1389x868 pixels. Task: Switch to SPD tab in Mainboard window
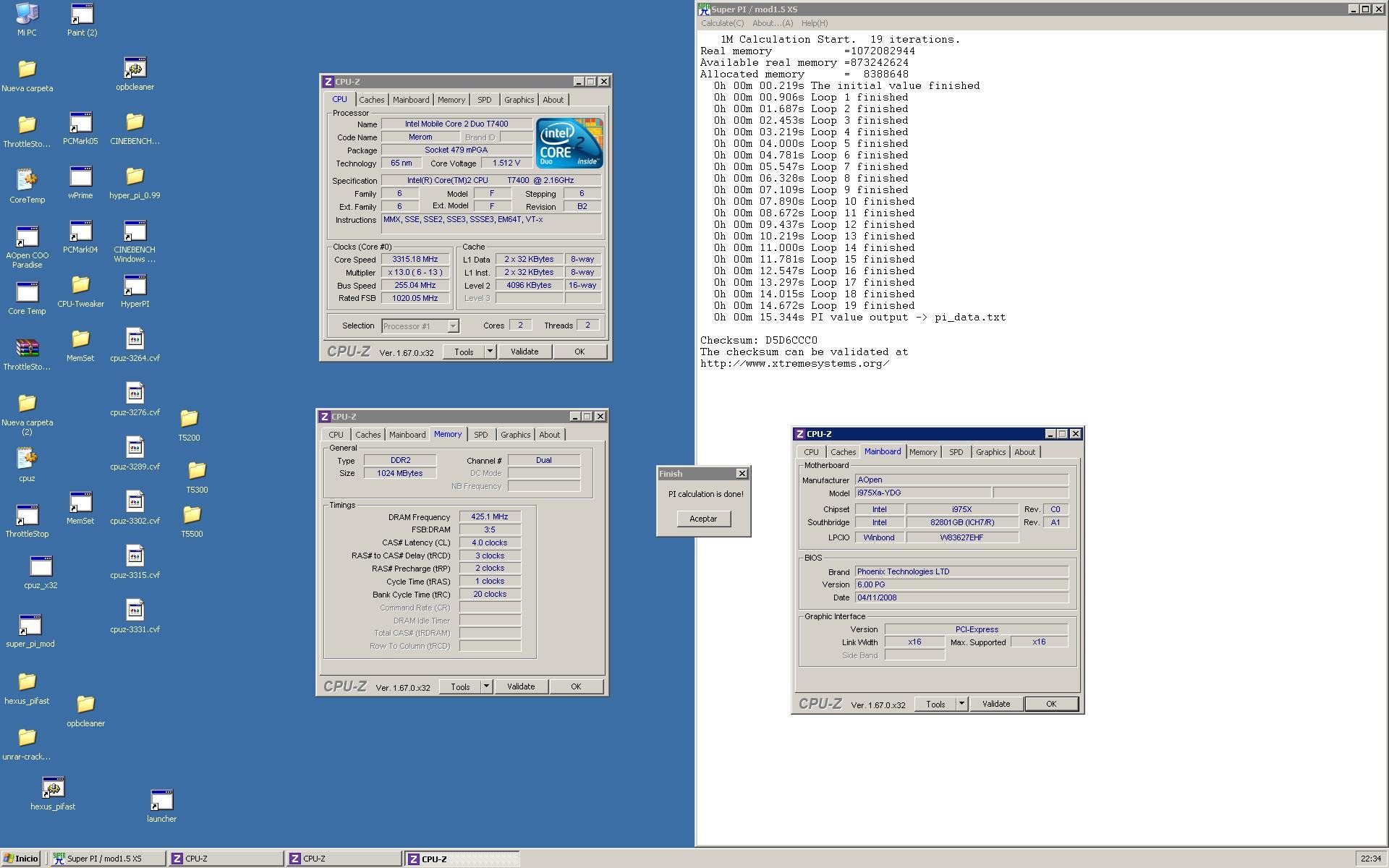[956, 452]
